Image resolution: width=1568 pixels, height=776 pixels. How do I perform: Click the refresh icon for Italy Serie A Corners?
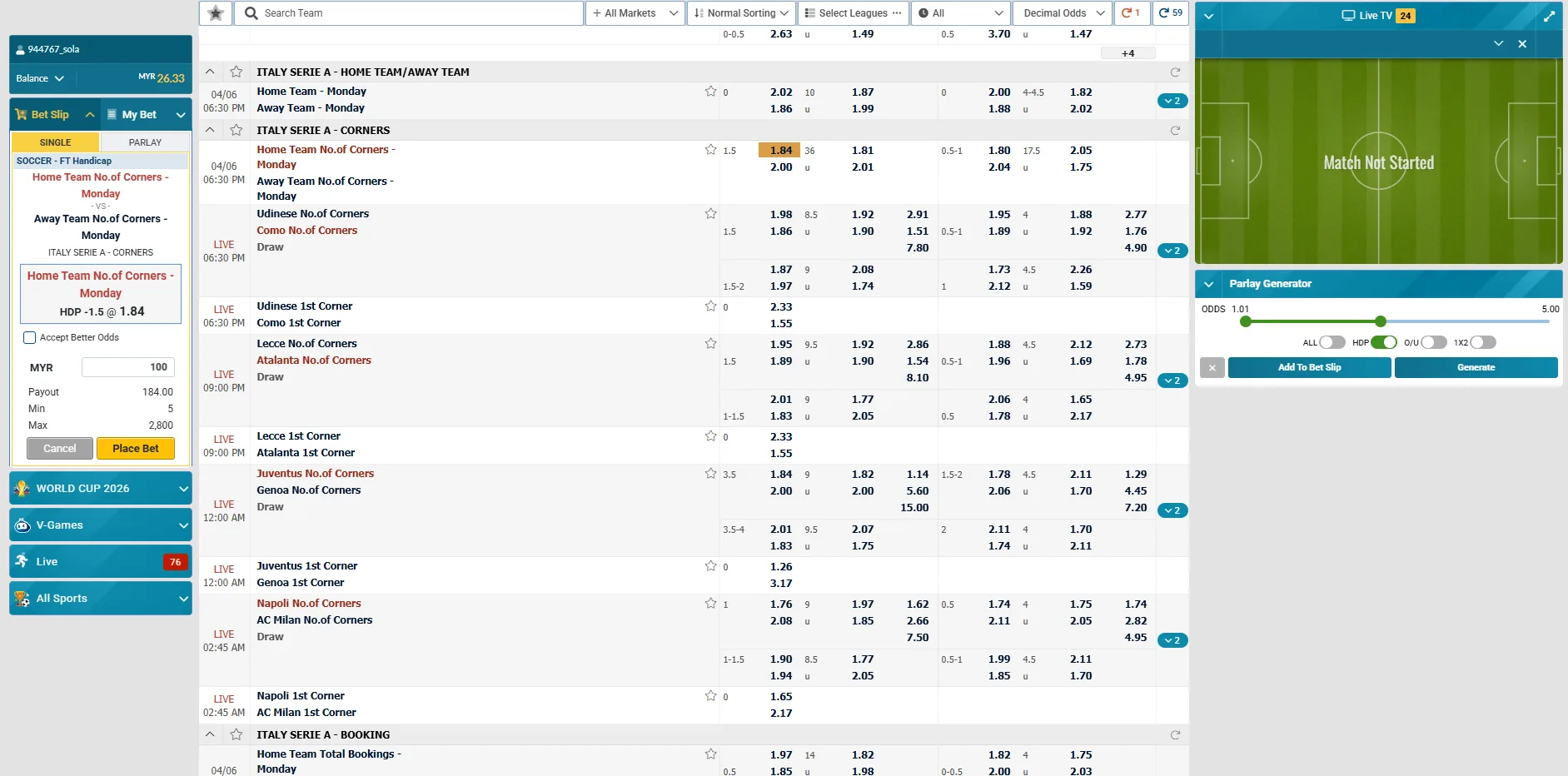pyautogui.click(x=1175, y=131)
